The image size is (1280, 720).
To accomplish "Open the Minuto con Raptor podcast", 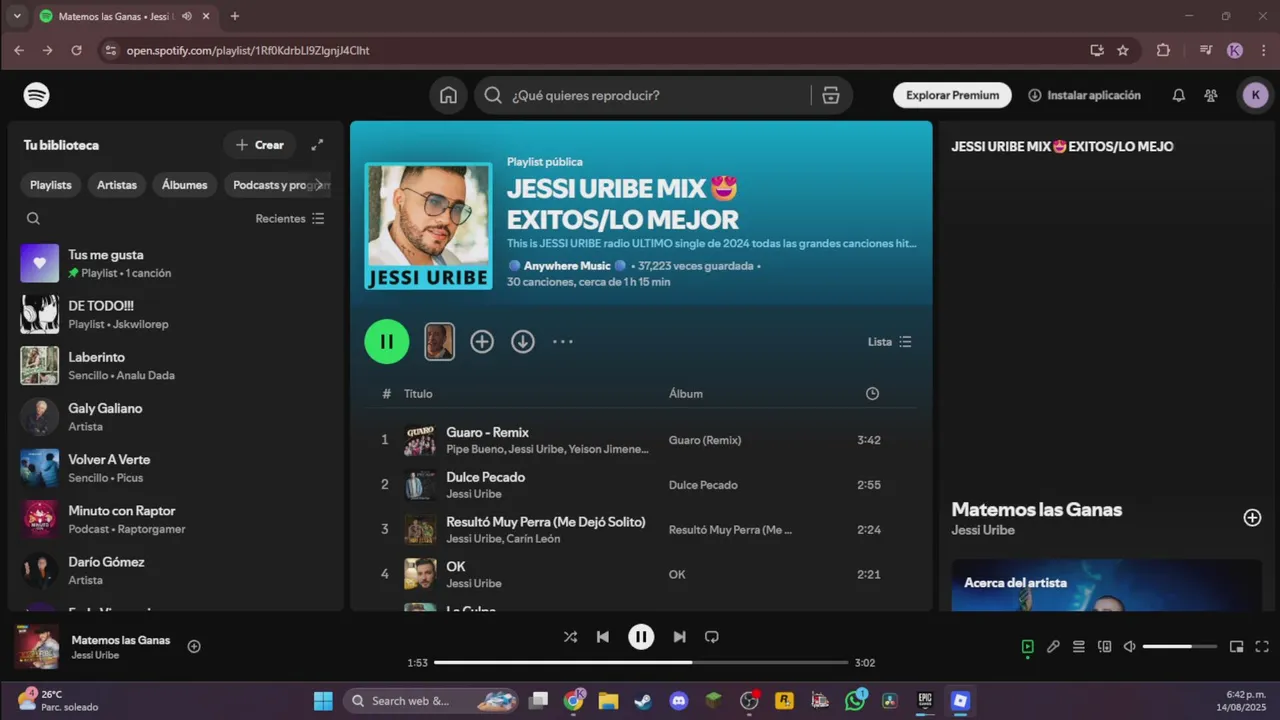I will pyautogui.click(x=175, y=519).
